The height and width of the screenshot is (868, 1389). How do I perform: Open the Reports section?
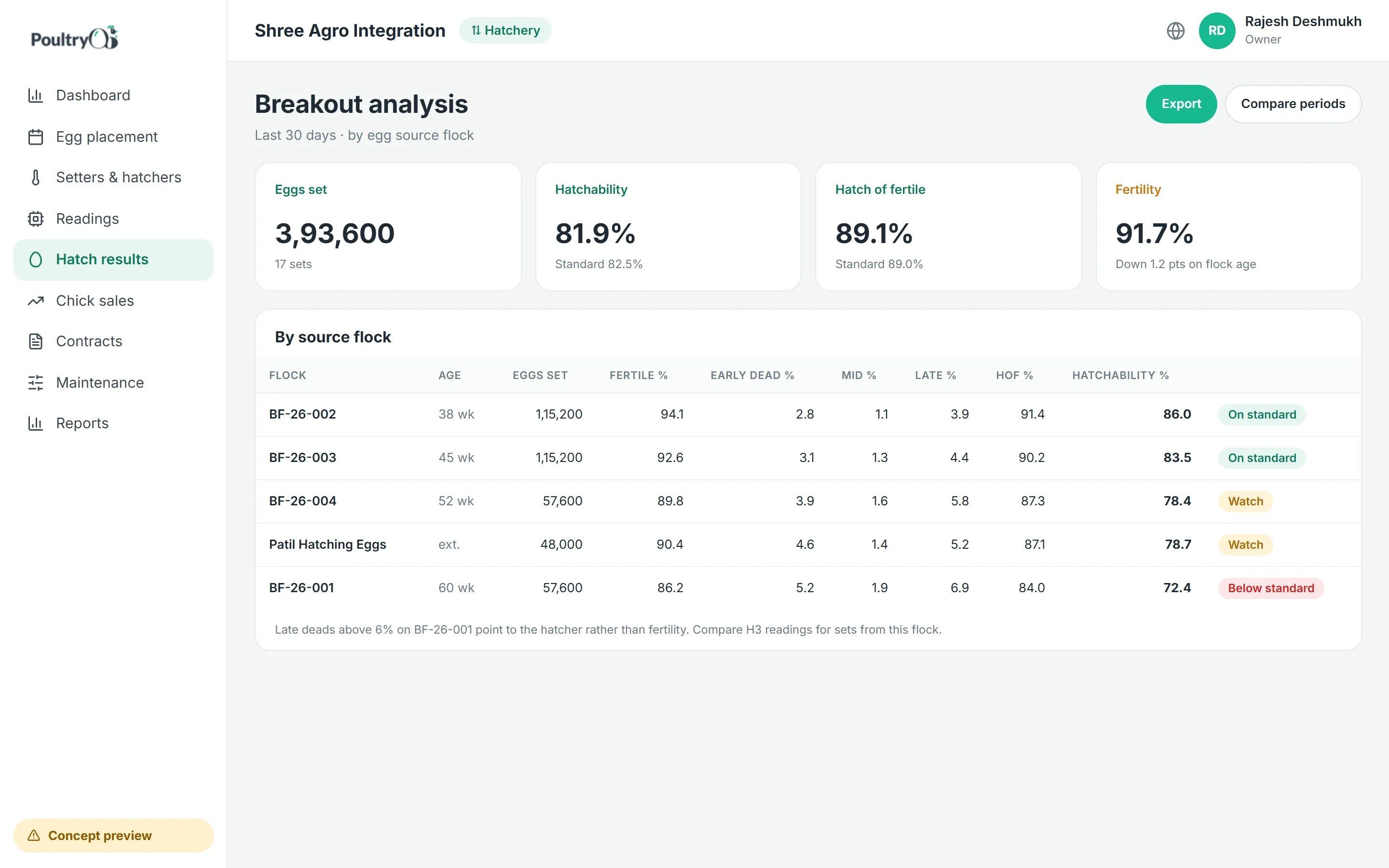113,424
